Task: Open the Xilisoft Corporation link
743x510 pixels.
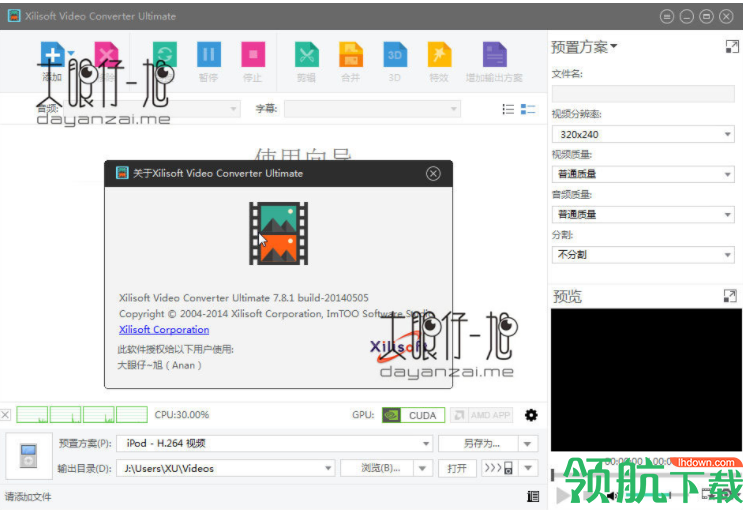Action: (x=164, y=329)
